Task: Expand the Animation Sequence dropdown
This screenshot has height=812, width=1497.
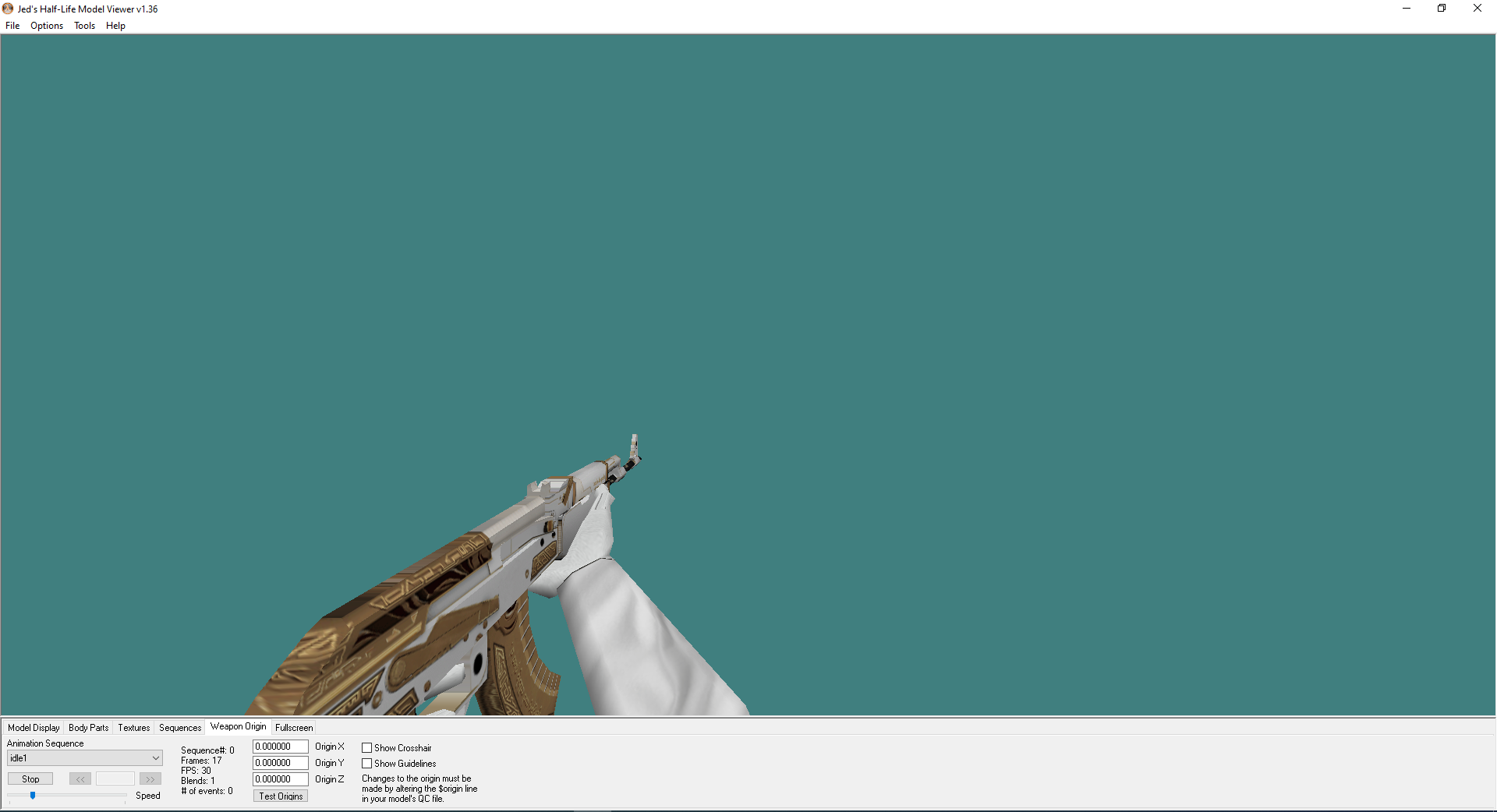Action: click(84, 758)
